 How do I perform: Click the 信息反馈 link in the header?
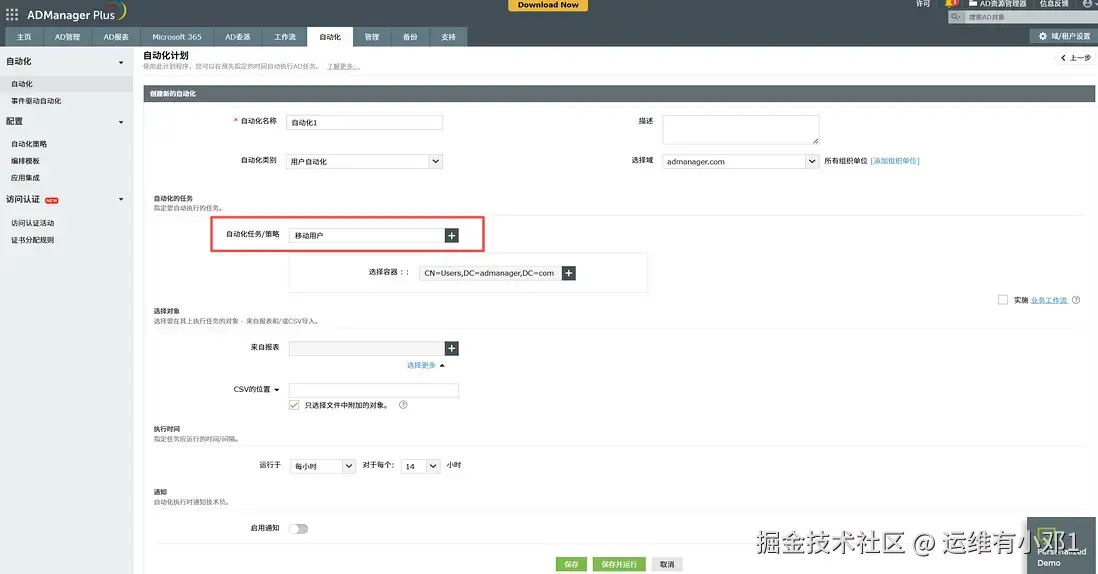click(x=1054, y=4)
